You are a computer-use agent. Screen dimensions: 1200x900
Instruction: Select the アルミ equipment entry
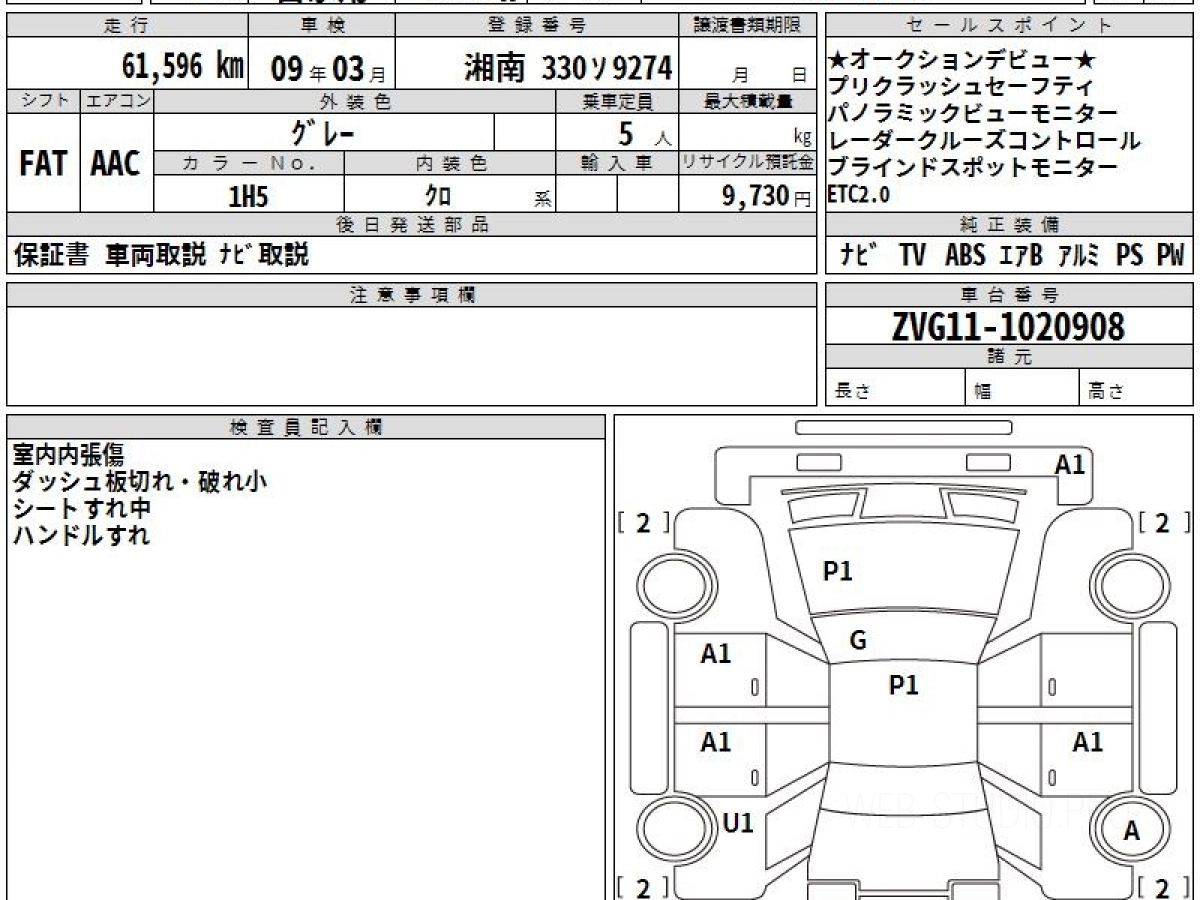click(1080, 256)
